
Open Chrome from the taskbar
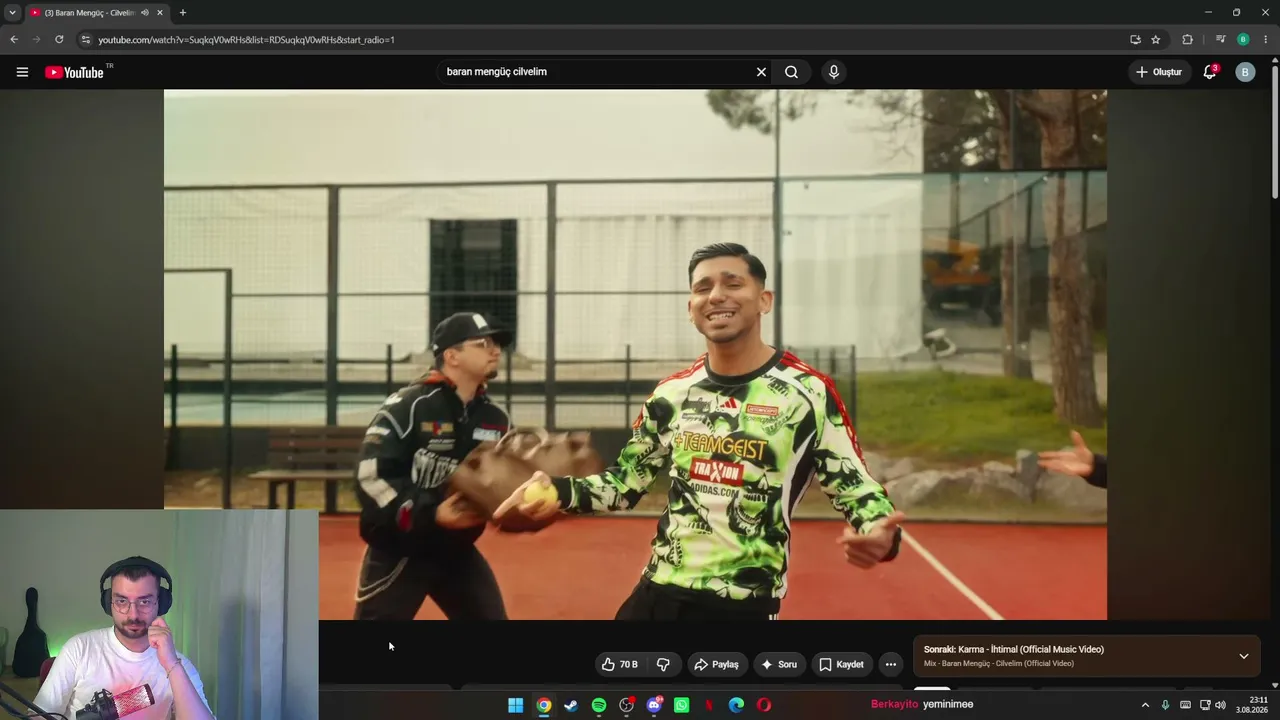coord(543,705)
